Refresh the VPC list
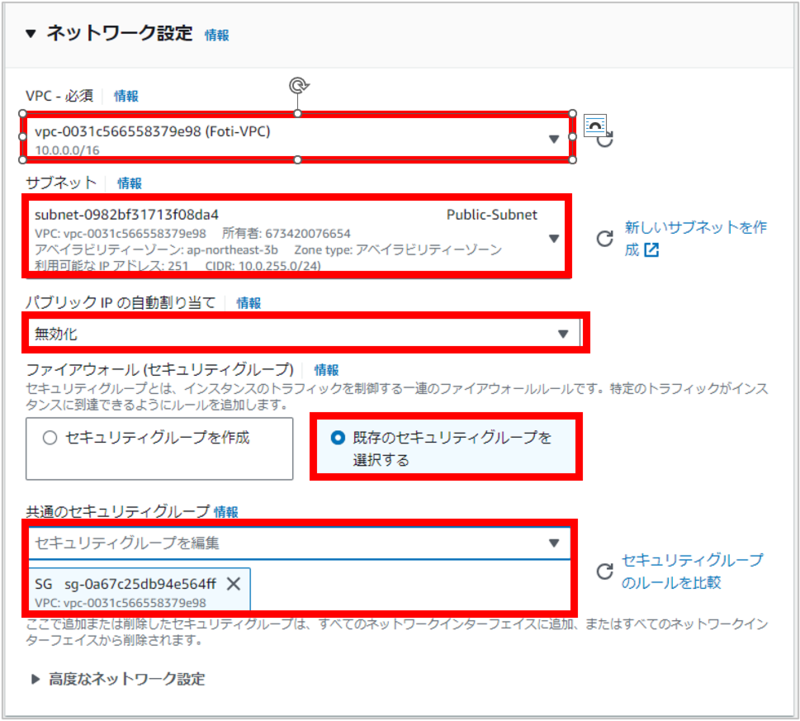 (605, 140)
